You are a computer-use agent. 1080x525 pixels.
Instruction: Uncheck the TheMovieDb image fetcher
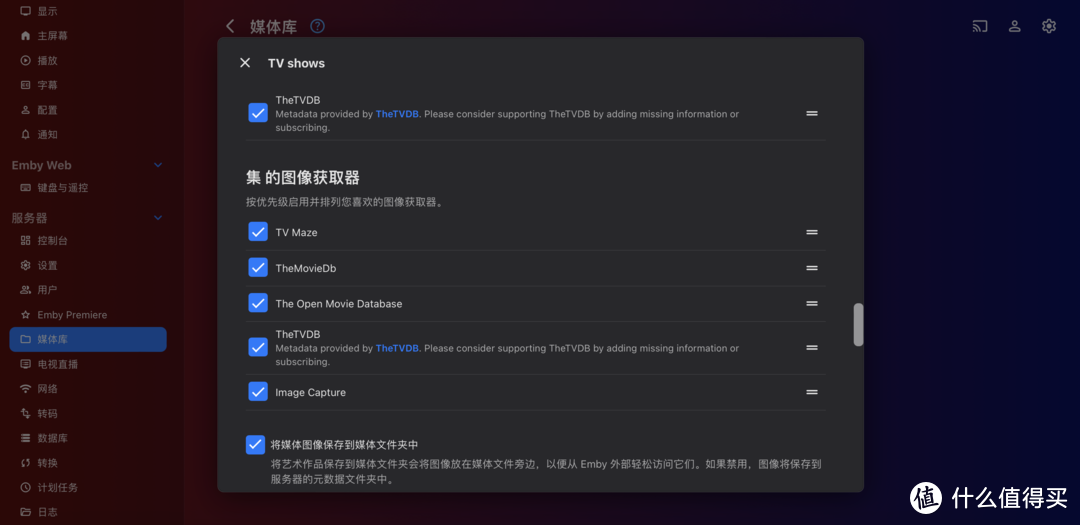point(258,268)
